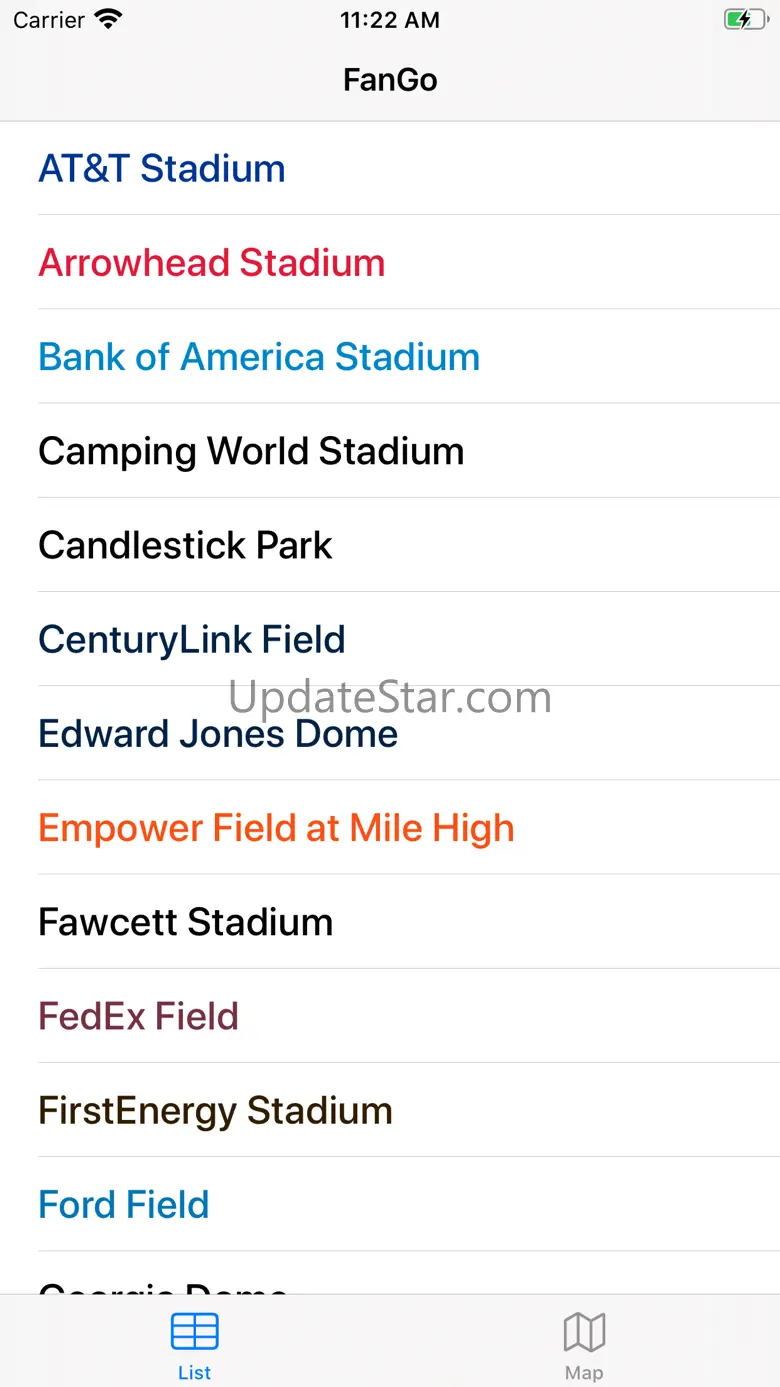
Task: Tap Ford Field in the list
Action: pos(390,1203)
